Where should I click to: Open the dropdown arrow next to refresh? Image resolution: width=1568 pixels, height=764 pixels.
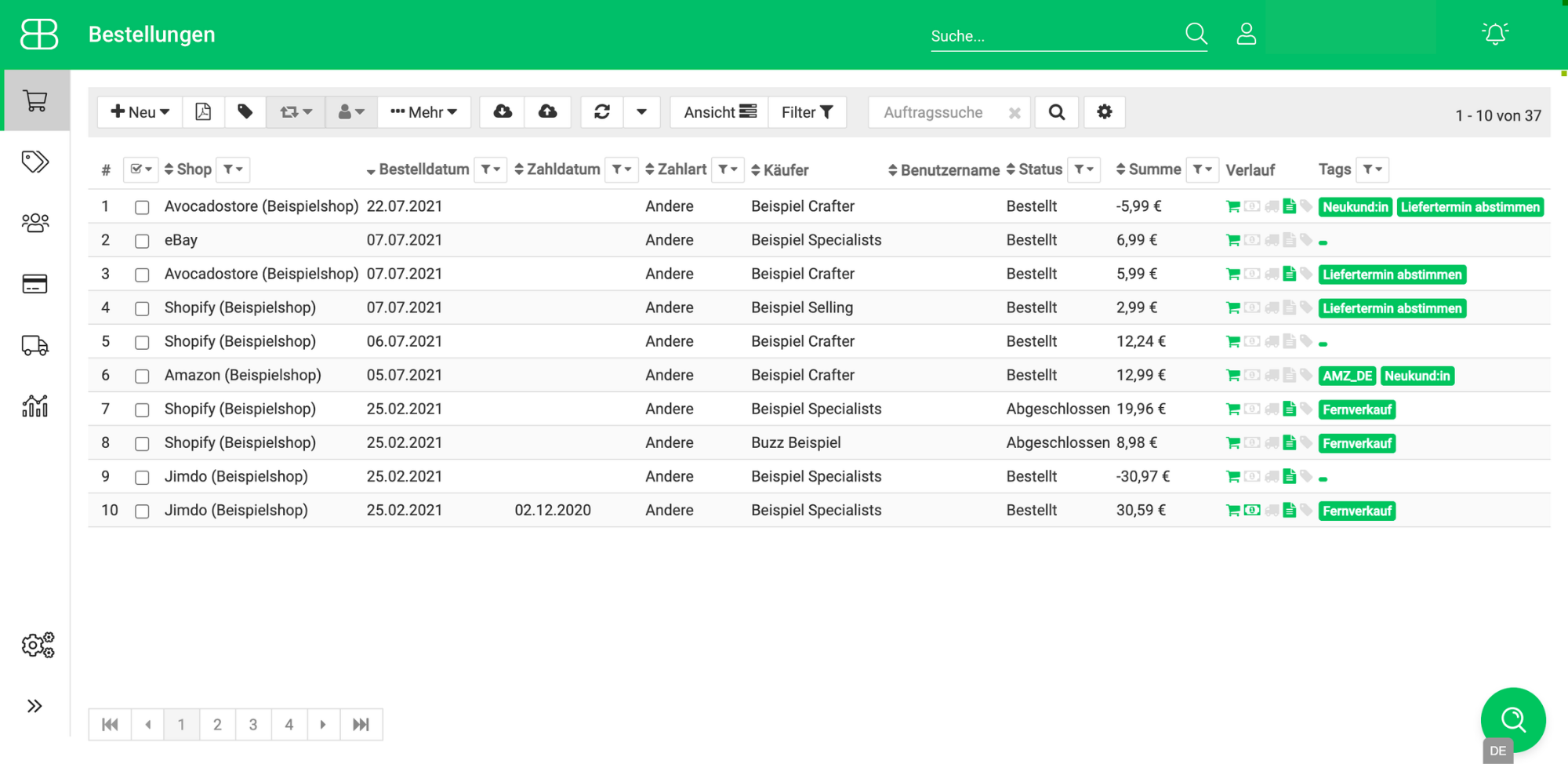[642, 112]
